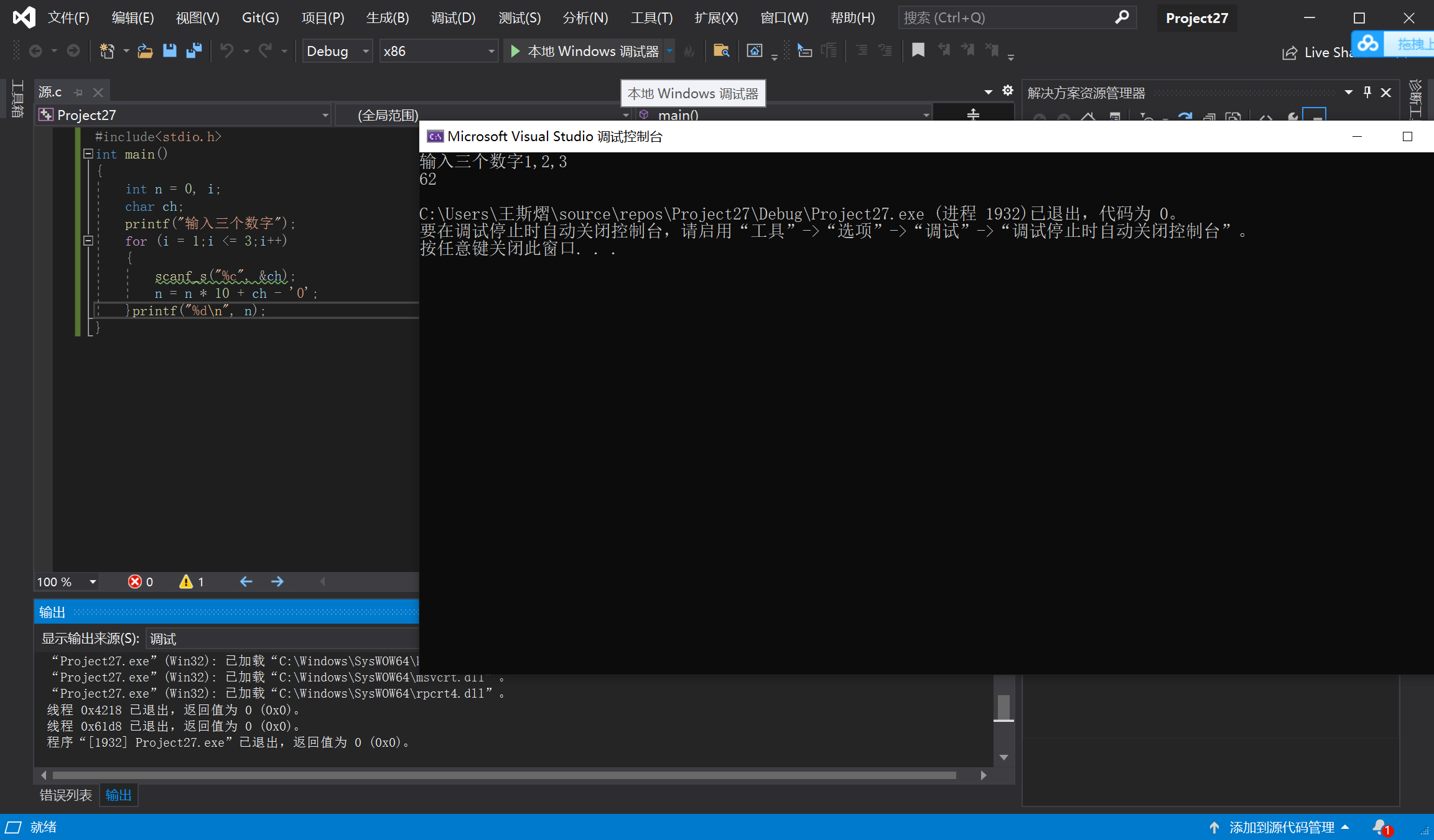Open the 调试(D) menu
The width and height of the screenshot is (1434, 840).
[x=453, y=17]
